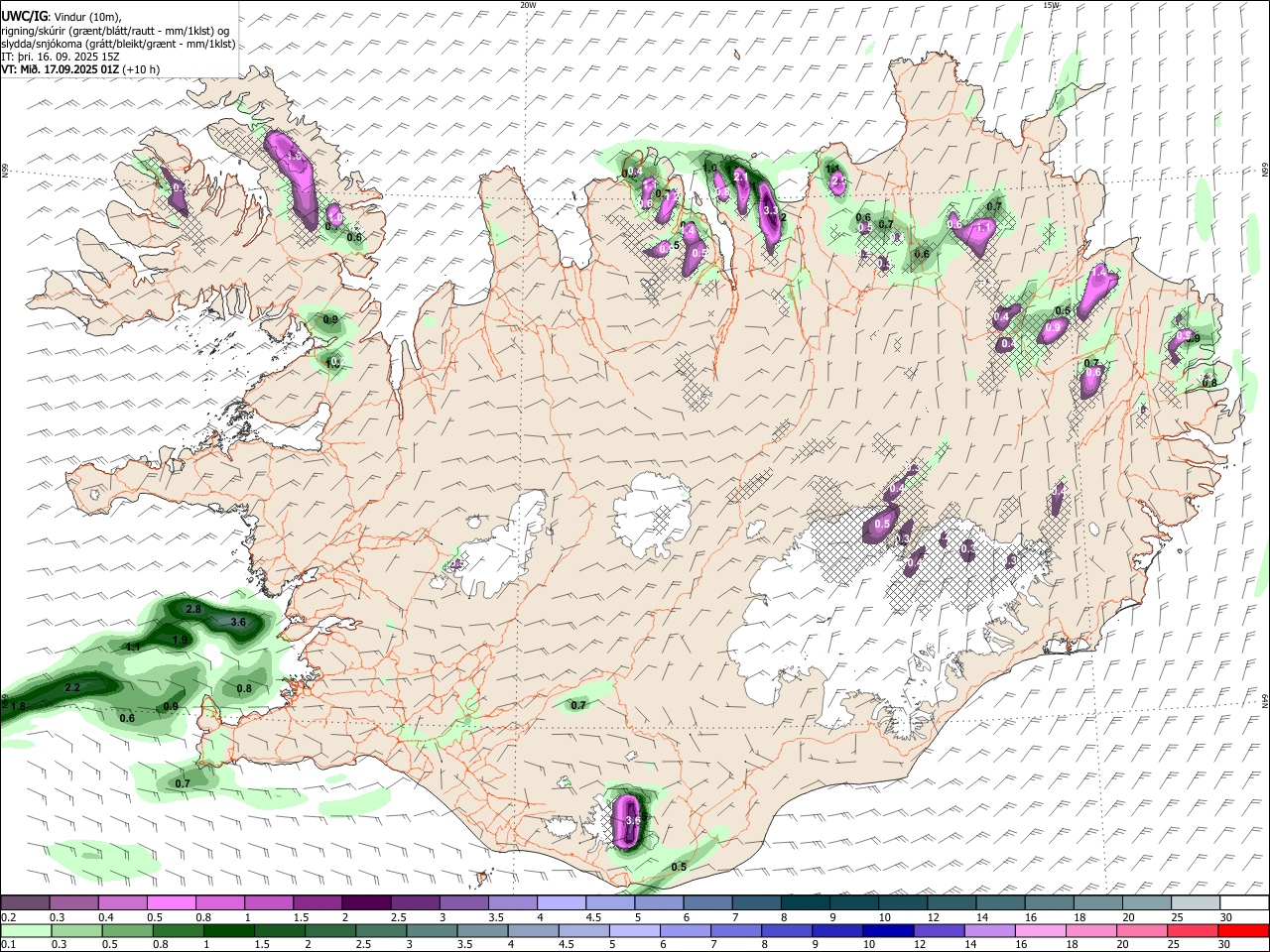Image resolution: width=1270 pixels, height=952 pixels.
Task: Click the '20W' longitude label at top
Action: click(x=528, y=5)
